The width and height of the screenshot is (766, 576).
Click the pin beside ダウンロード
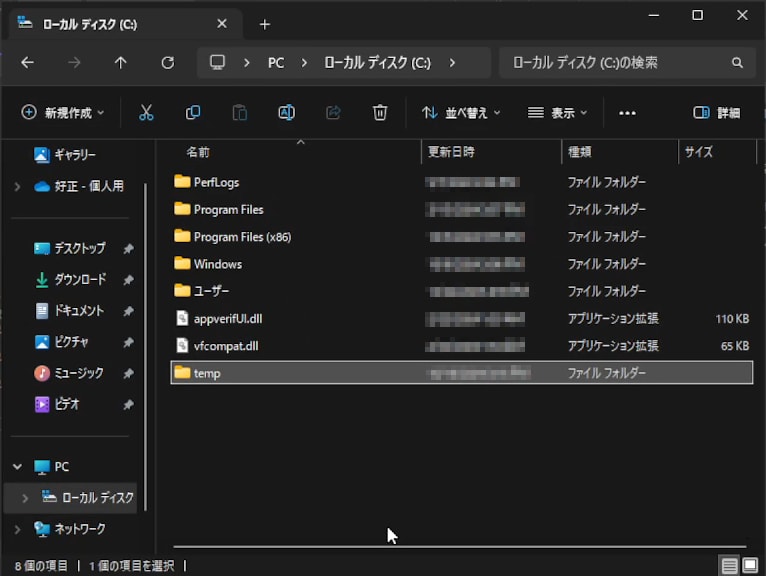pos(128,280)
